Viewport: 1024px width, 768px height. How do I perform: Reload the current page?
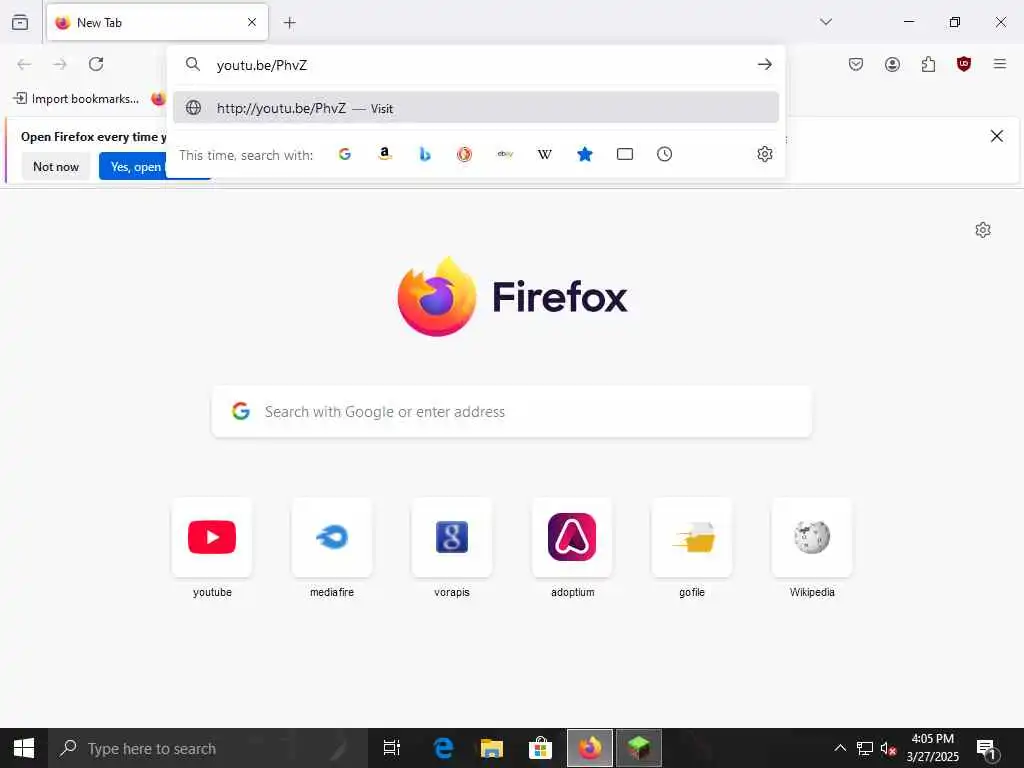(96, 64)
